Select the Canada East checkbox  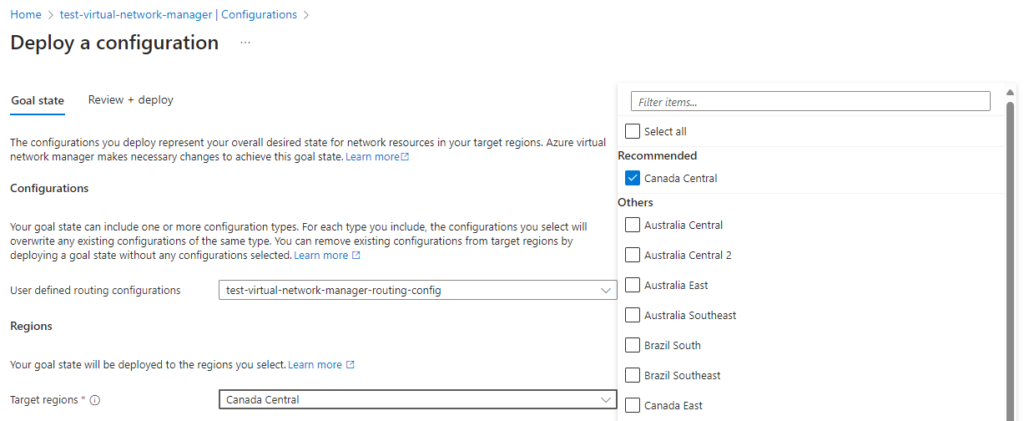(x=632, y=405)
